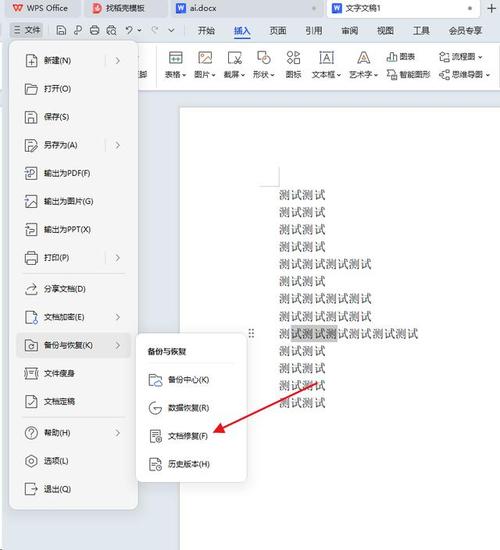The image size is (500, 550).
Task: Switch to the 开始 ribbon tab
Action: point(206,31)
